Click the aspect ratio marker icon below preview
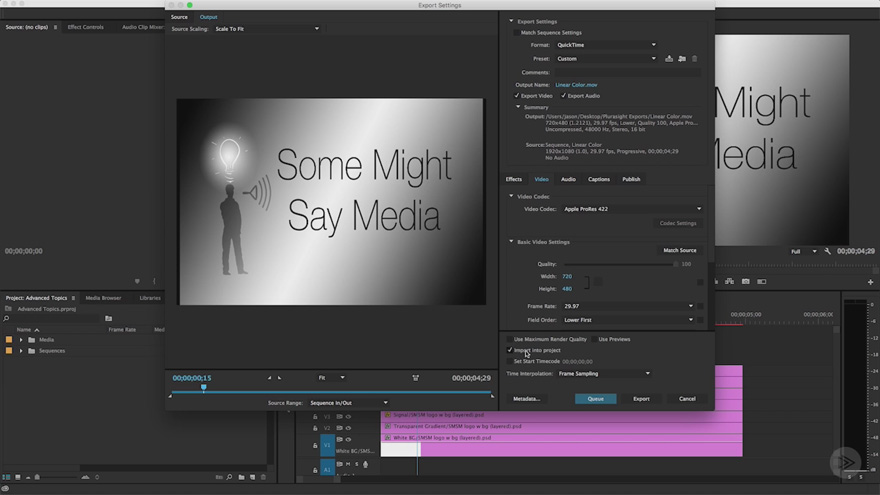The width and height of the screenshot is (880, 495). point(415,378)
